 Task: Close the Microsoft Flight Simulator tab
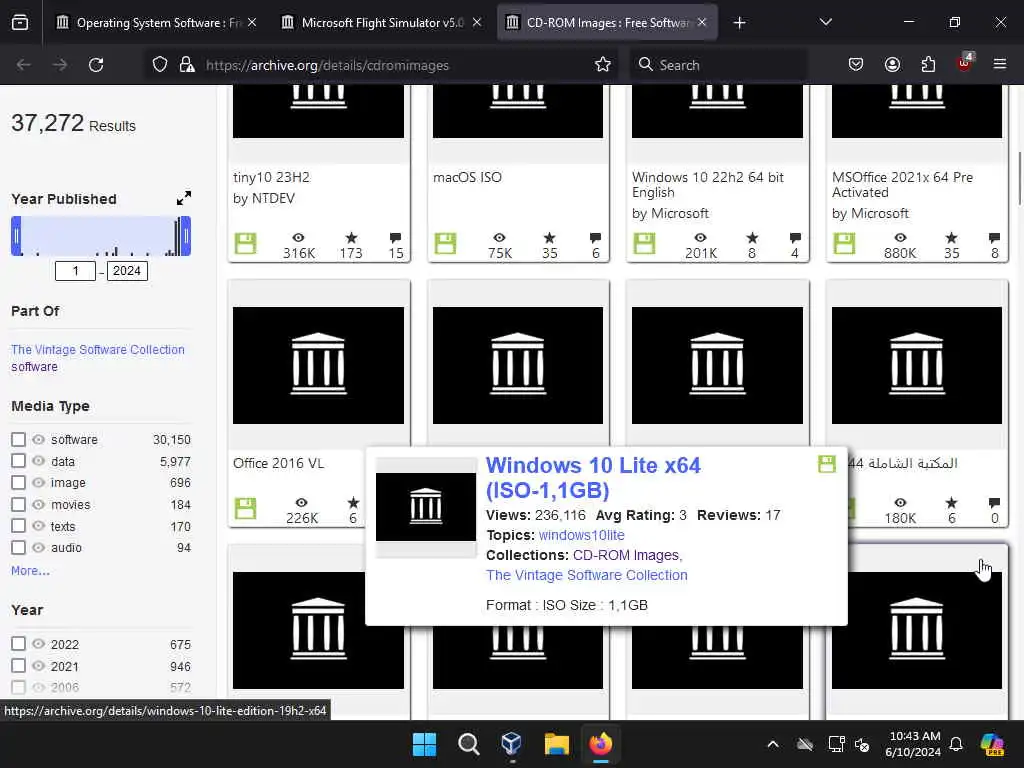(x=477, y=22)
